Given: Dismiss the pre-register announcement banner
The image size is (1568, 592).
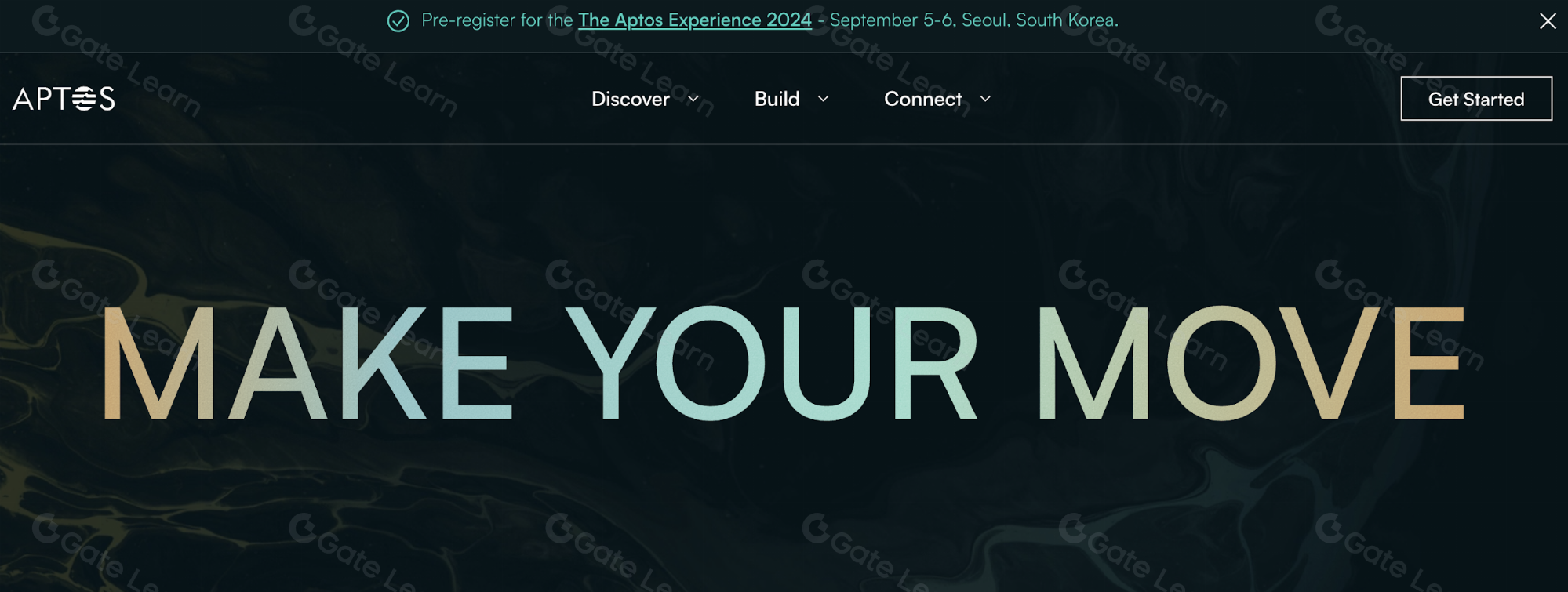Looking at the screenshot, I should [x=1547, y=21].
